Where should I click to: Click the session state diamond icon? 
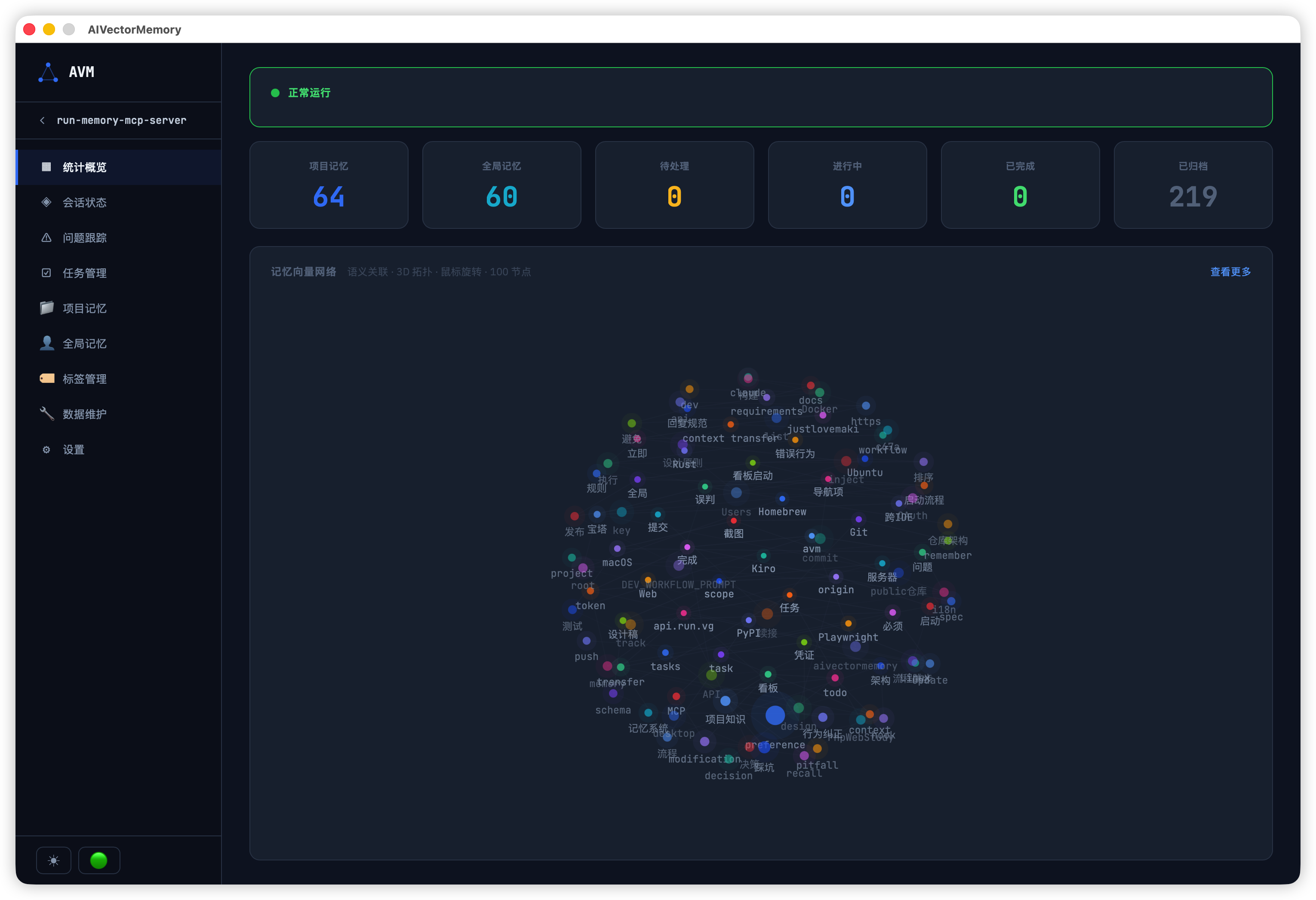pos(46,202)
